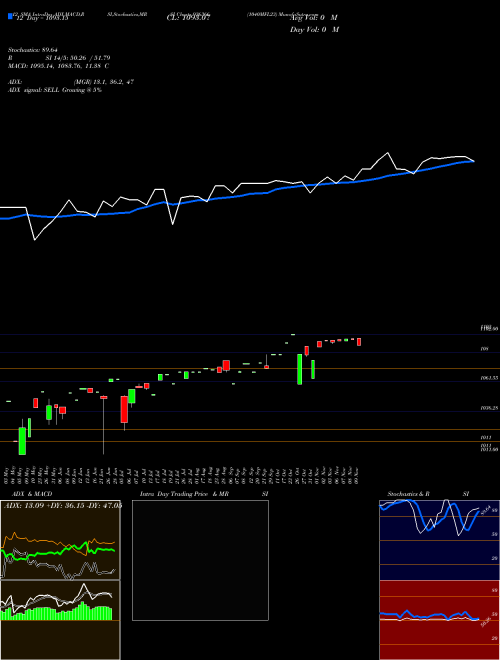Click the 1061.55 price axis label
This screenshot has height=660, width=500.
[489, 378]
